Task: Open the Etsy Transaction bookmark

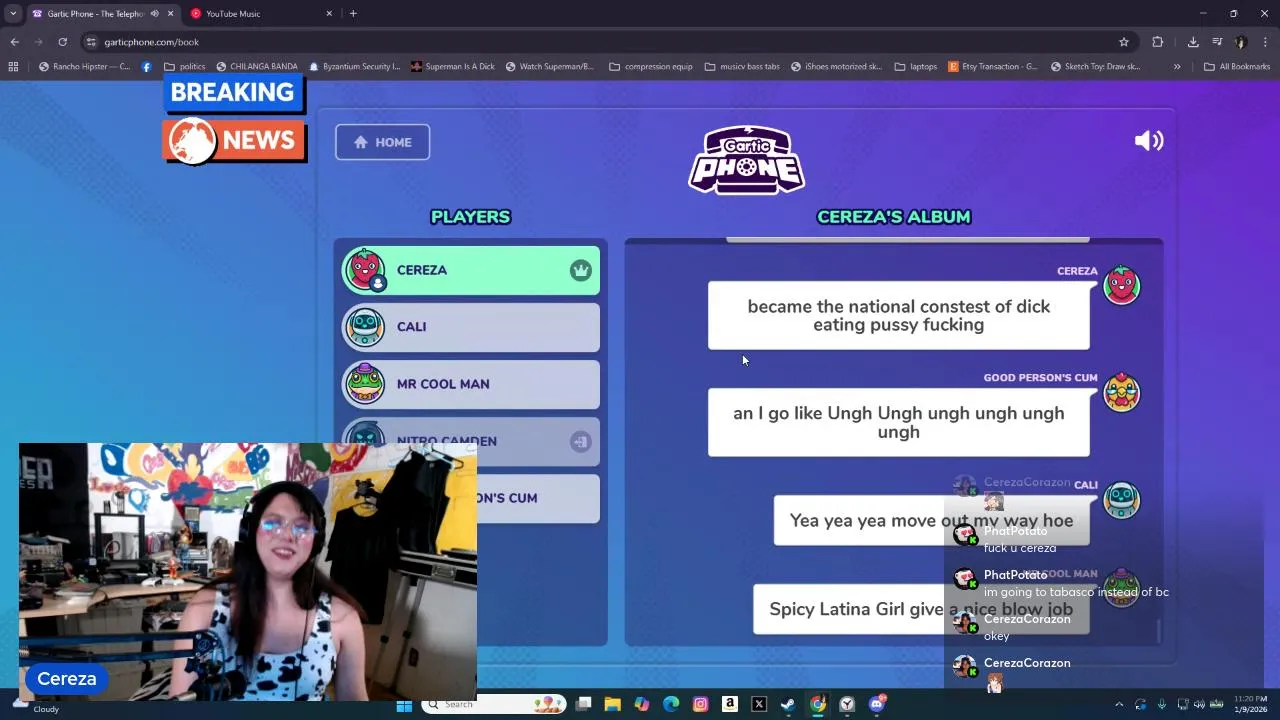Action: (x=993, y=67)
